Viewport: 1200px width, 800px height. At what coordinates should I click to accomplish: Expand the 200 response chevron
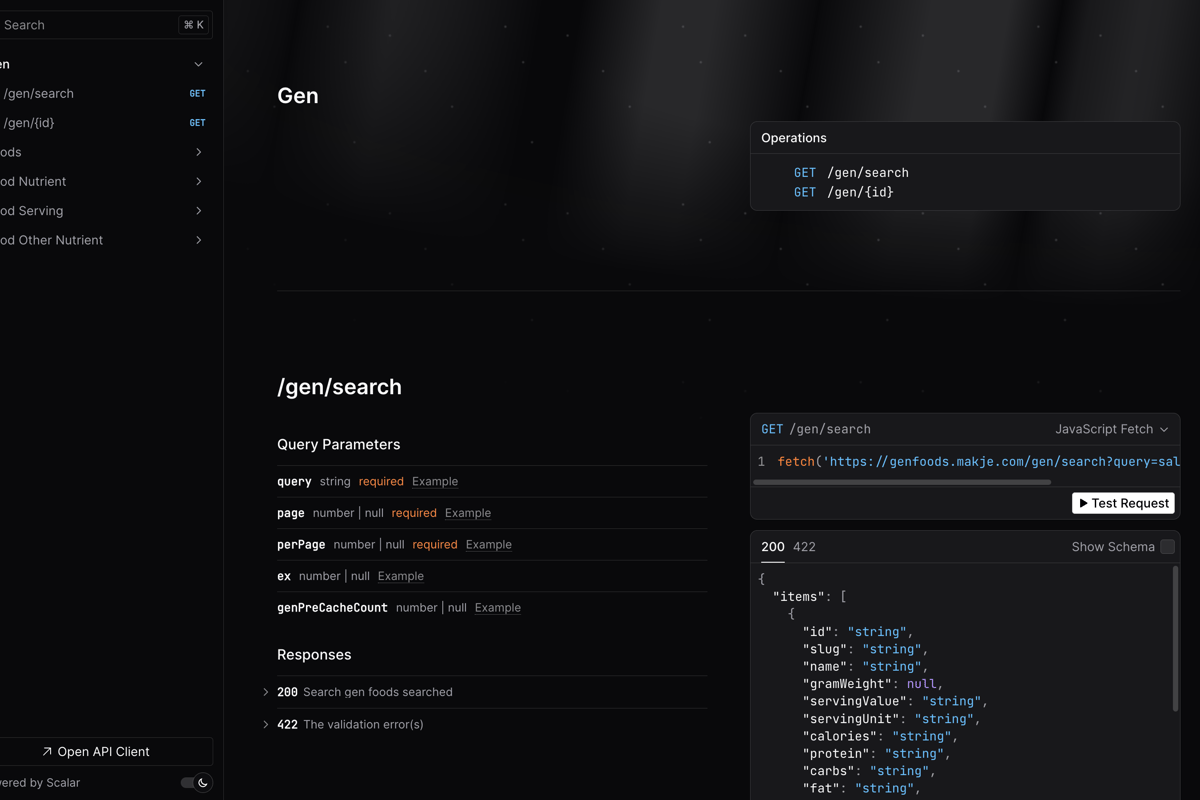coord(266,692)
